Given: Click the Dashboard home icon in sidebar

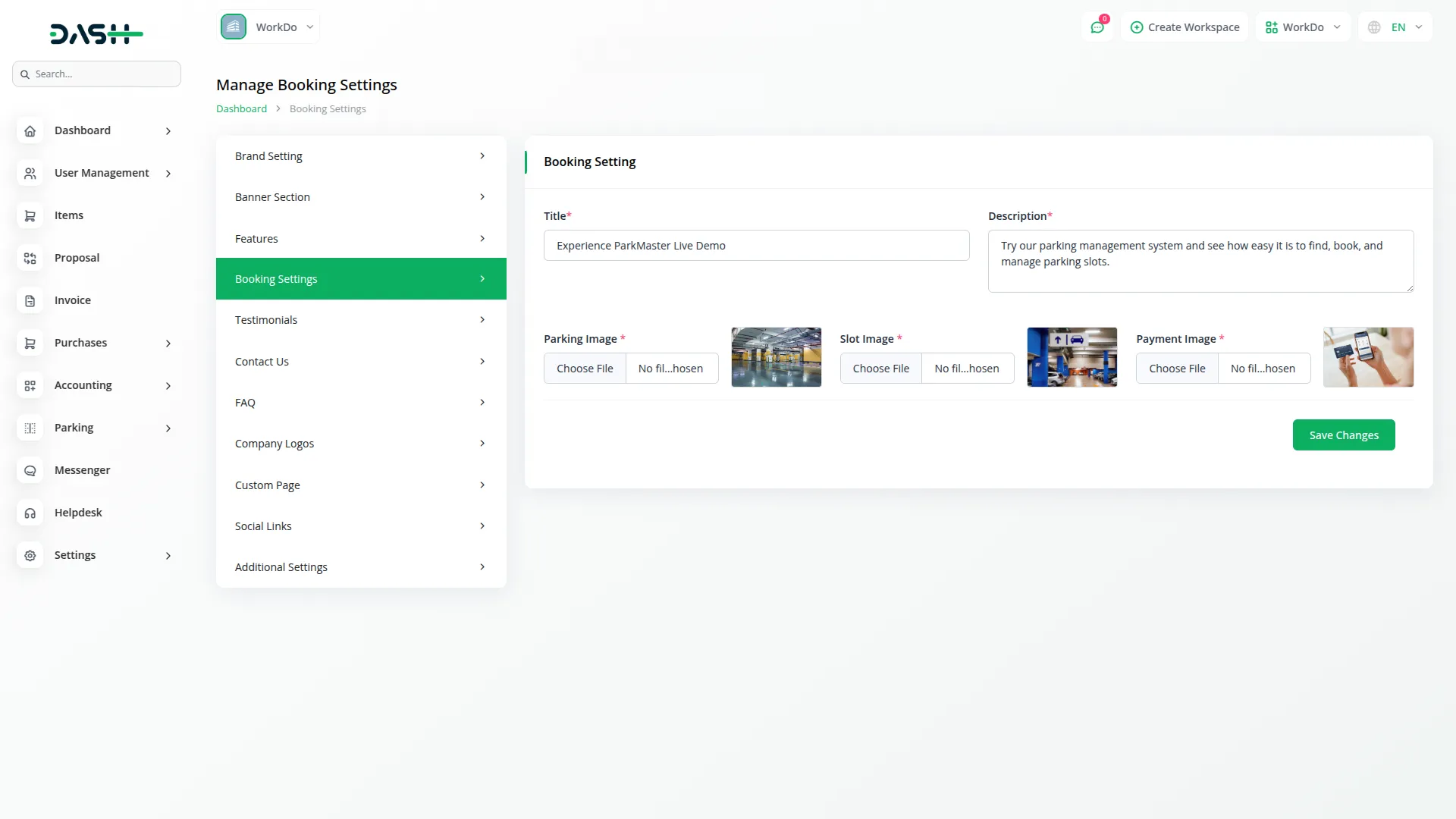Looking at the screenshot, I should [x=30, y=131].
